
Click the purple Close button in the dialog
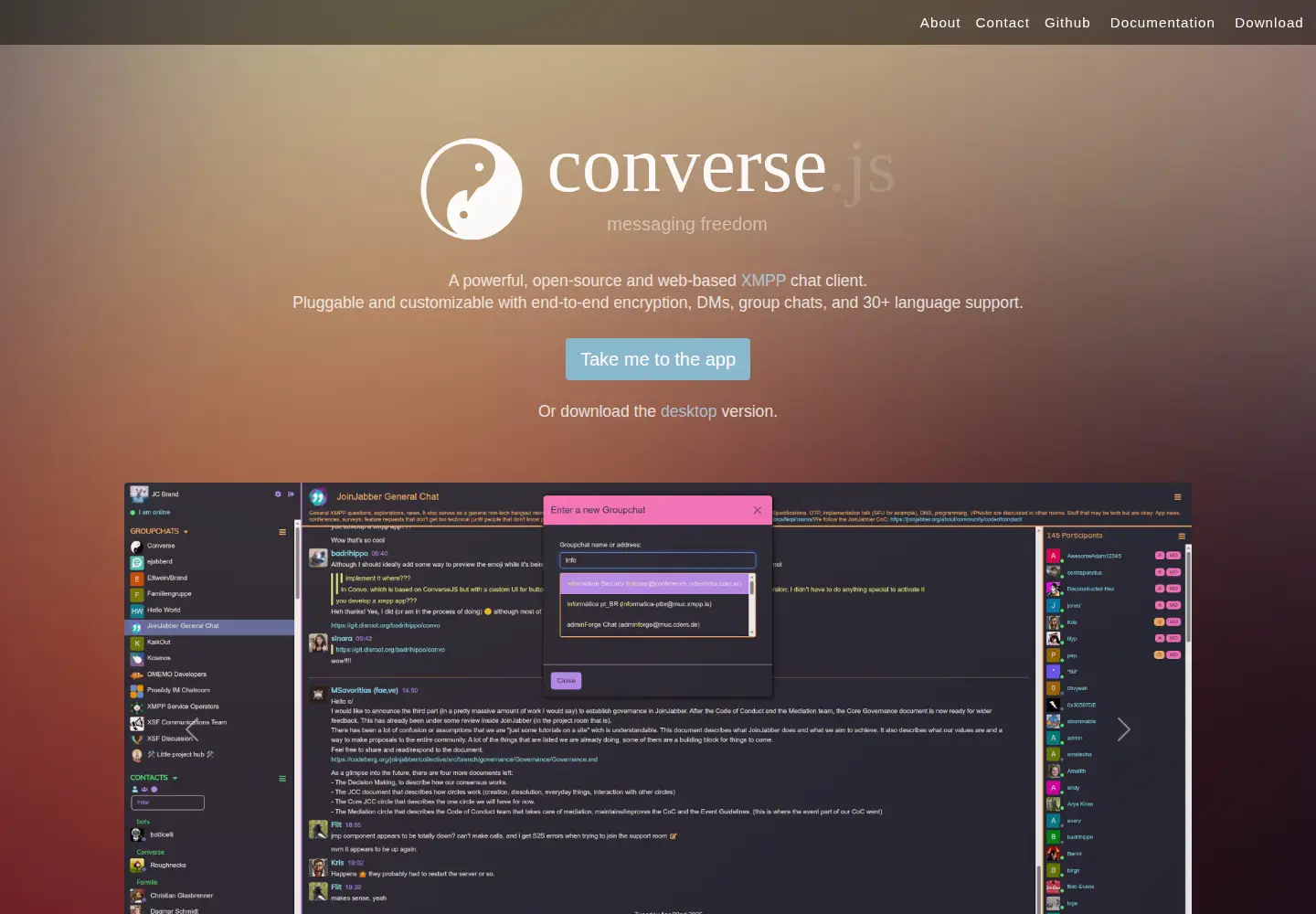coord(566,681)
